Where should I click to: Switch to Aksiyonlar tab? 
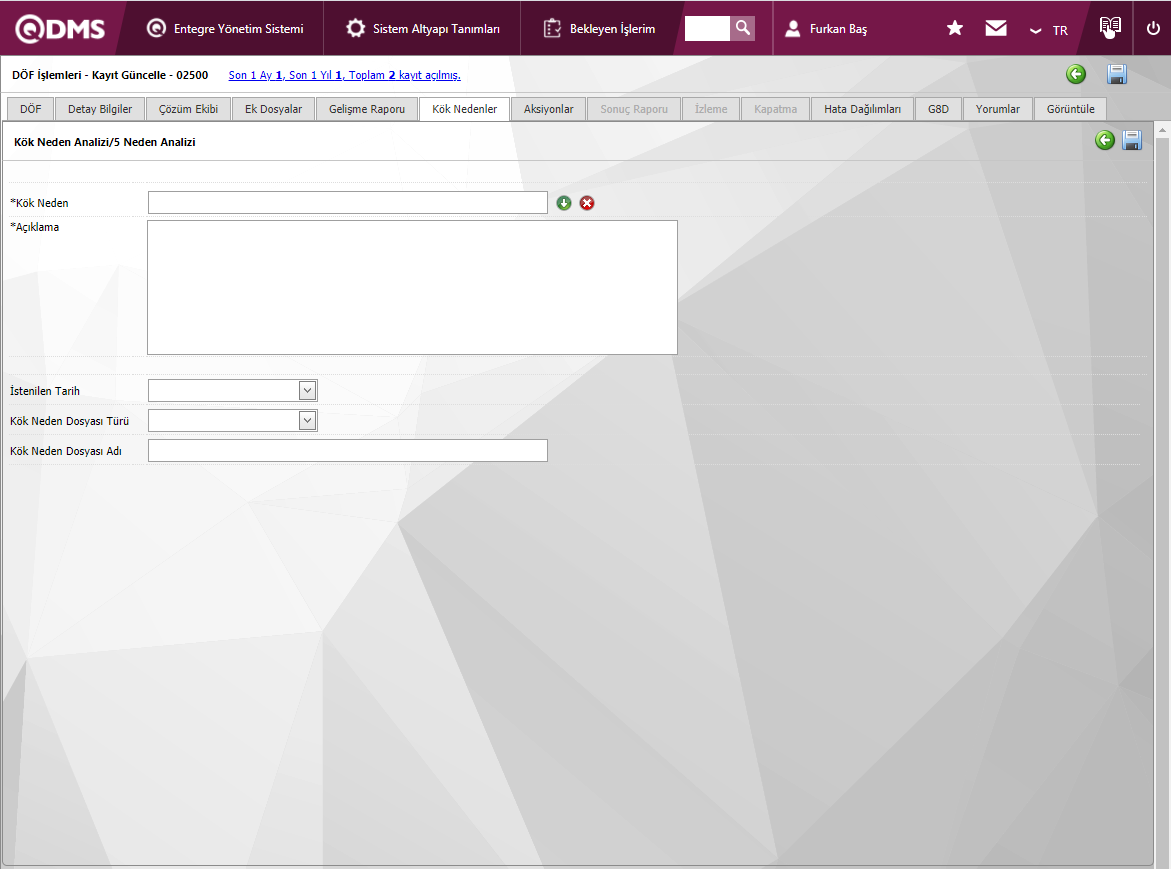click(x=548, y=109)
